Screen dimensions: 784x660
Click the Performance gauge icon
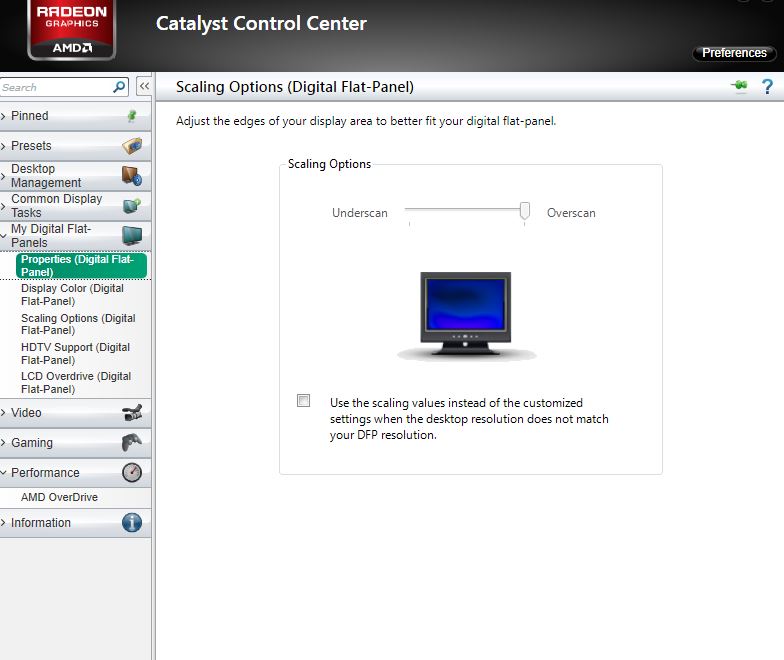(132, 472)
